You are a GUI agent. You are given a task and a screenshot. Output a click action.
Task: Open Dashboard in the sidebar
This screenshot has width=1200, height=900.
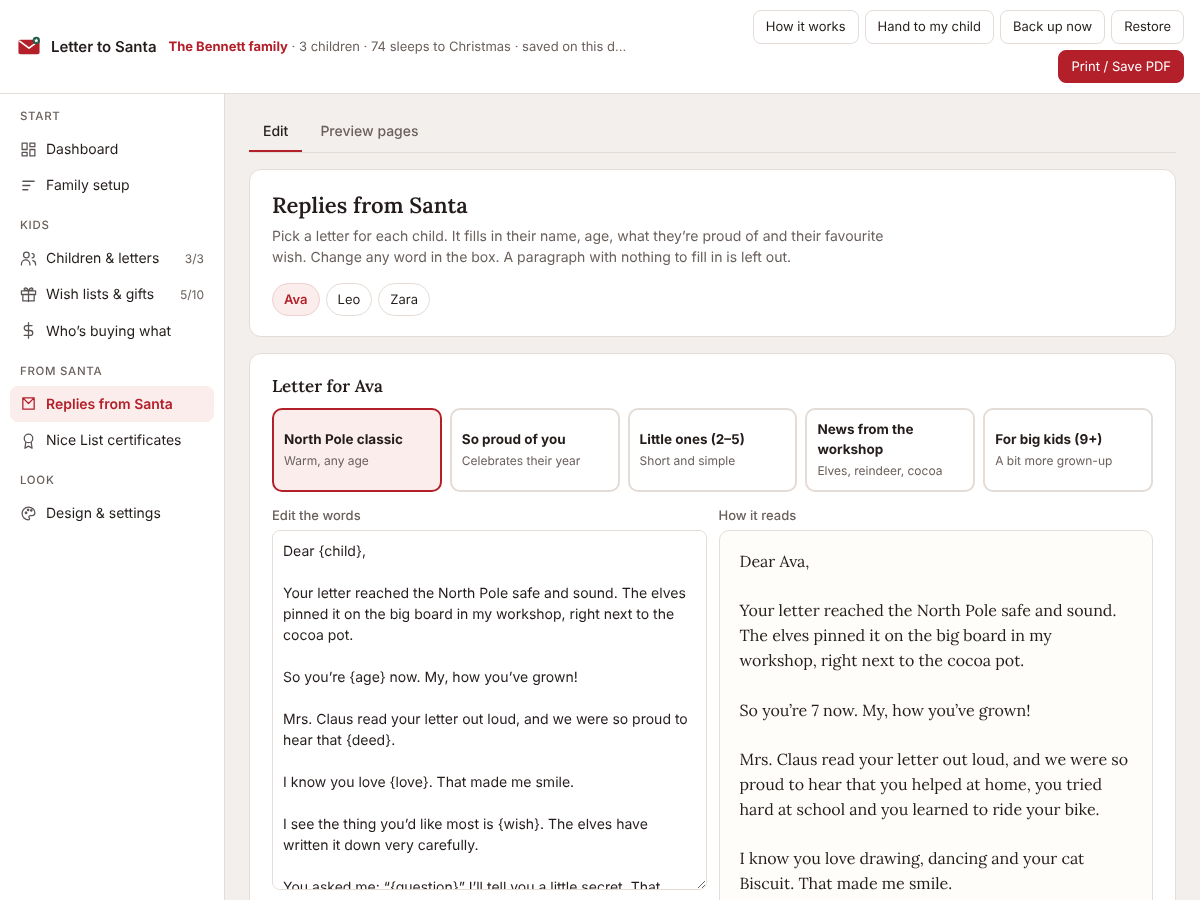click(x=112, y=149)
